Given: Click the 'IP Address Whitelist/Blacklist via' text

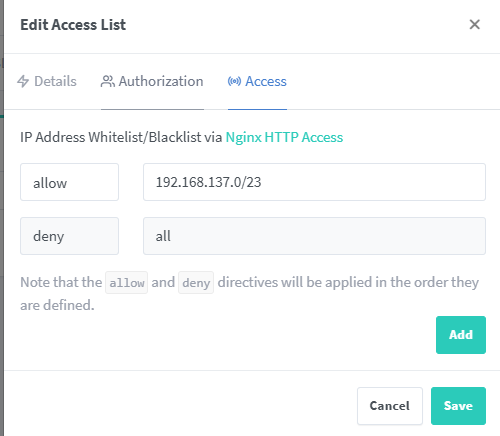Looking at the screenshot, I should (x=121, y=137).
